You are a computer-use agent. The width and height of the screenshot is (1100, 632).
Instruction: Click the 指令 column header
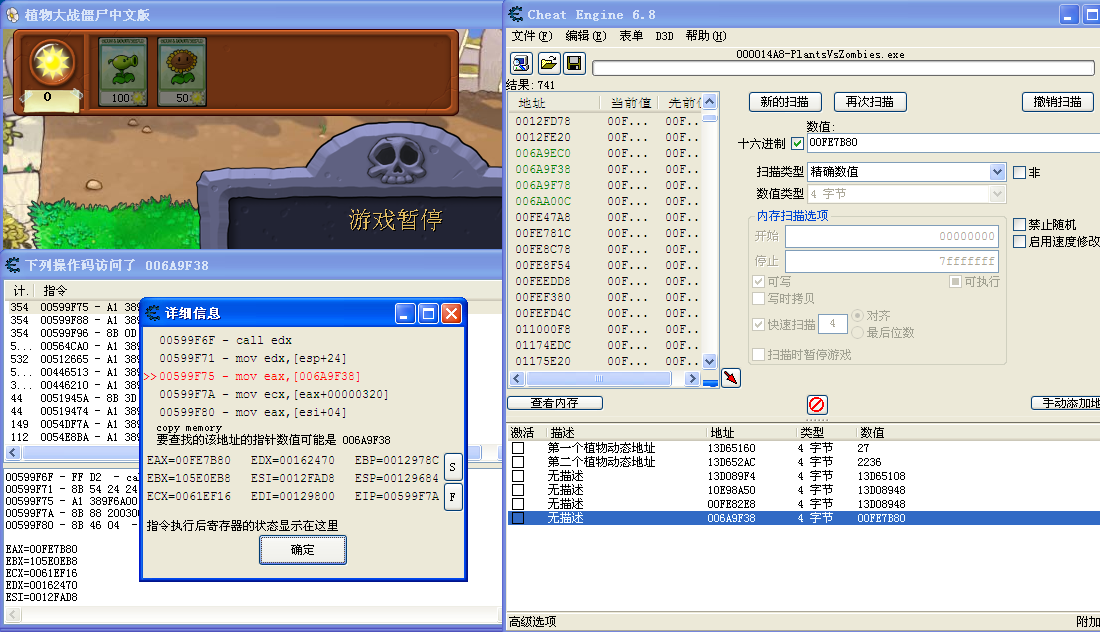coord(55,290)
